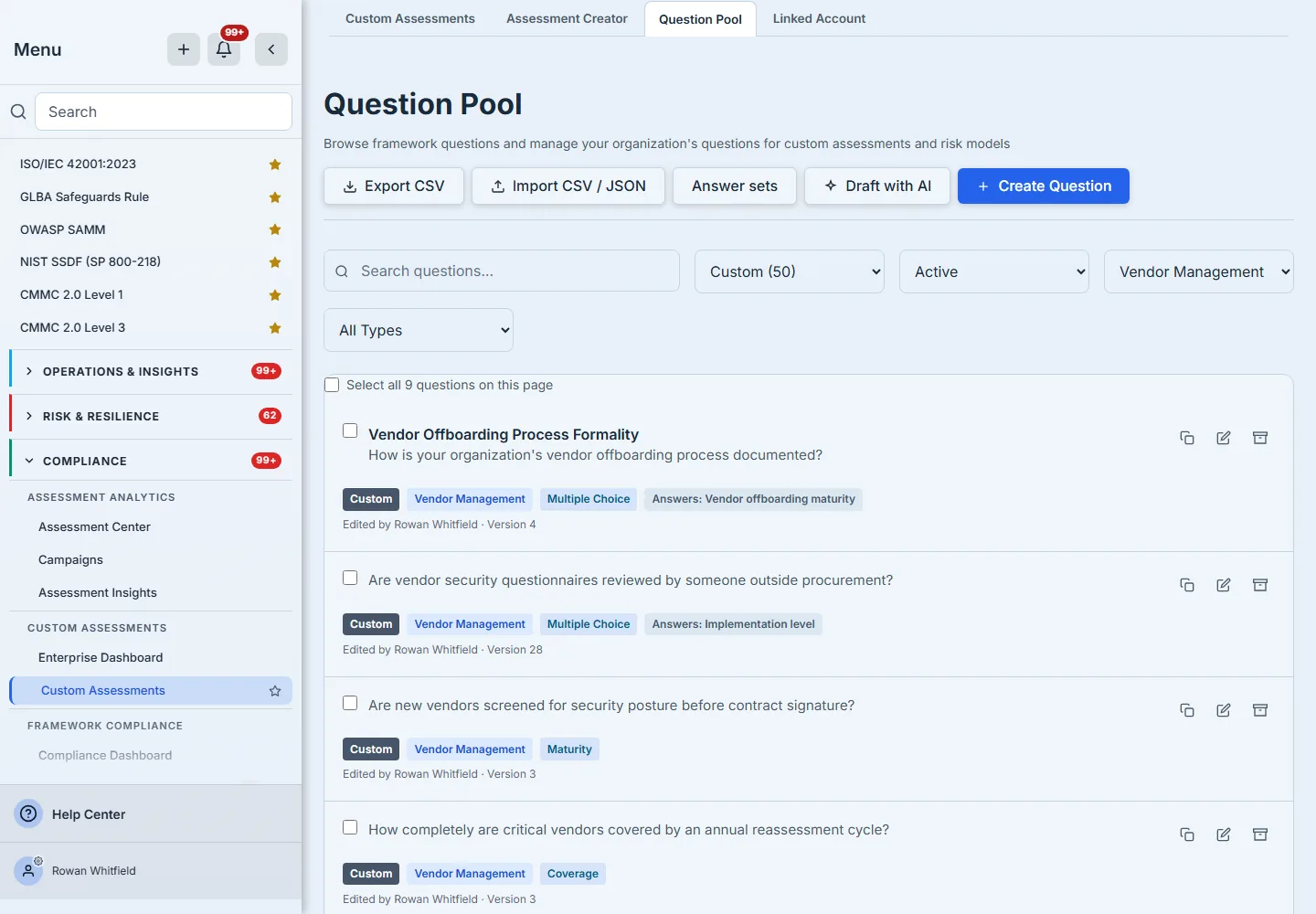This screenshot has height=914, width=1316.
Task: Select the annual reassessment cycle question checkbox
Action: [x=350, y=827]
